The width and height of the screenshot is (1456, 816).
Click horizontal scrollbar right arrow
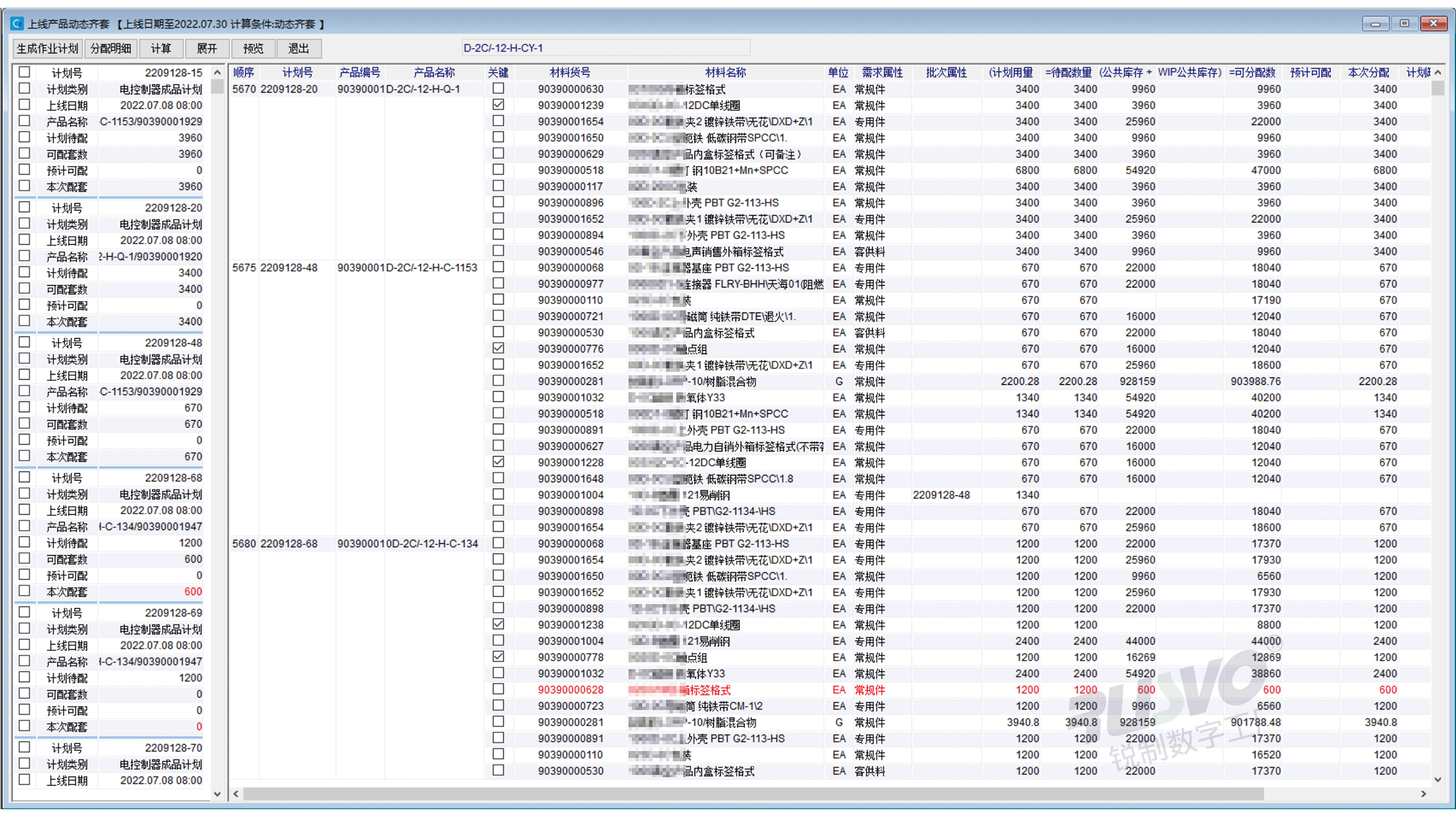point(1424,795)
